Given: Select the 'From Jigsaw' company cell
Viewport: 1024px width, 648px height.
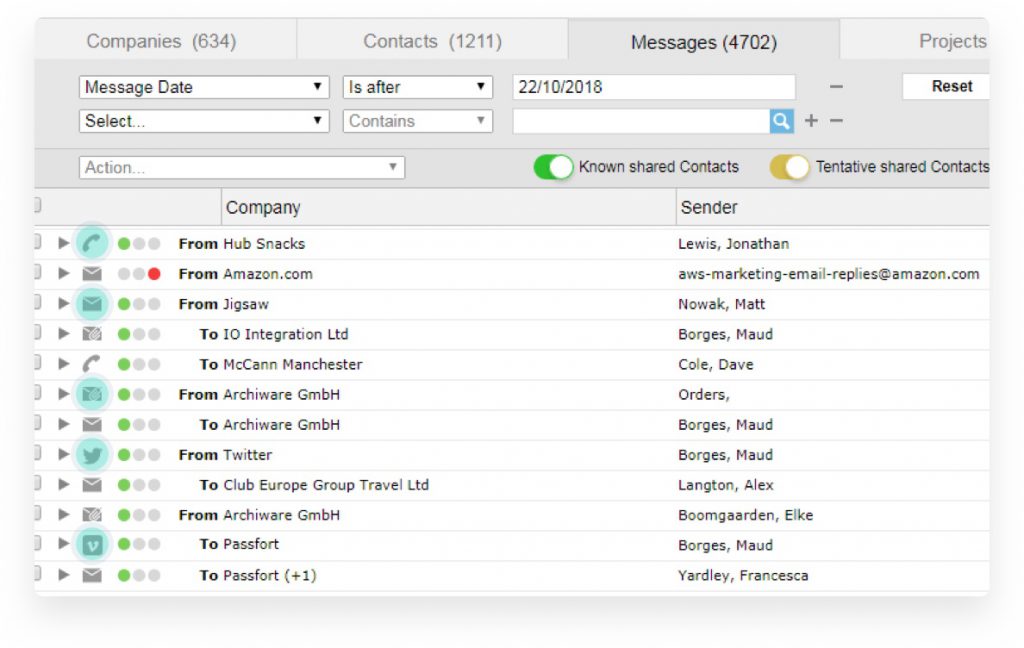Looking at the screenshot, I should point(223,304).
